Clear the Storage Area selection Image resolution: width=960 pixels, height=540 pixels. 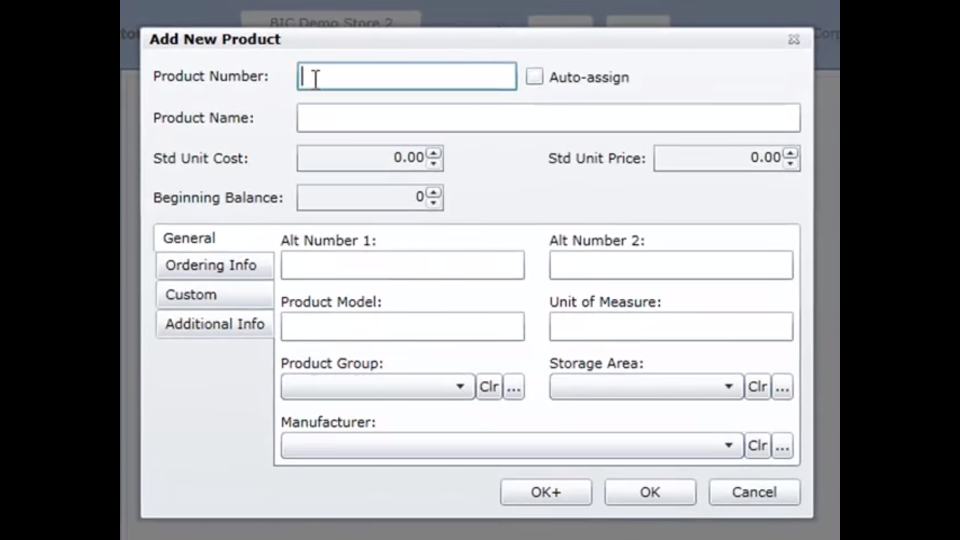tap(757, 387)
